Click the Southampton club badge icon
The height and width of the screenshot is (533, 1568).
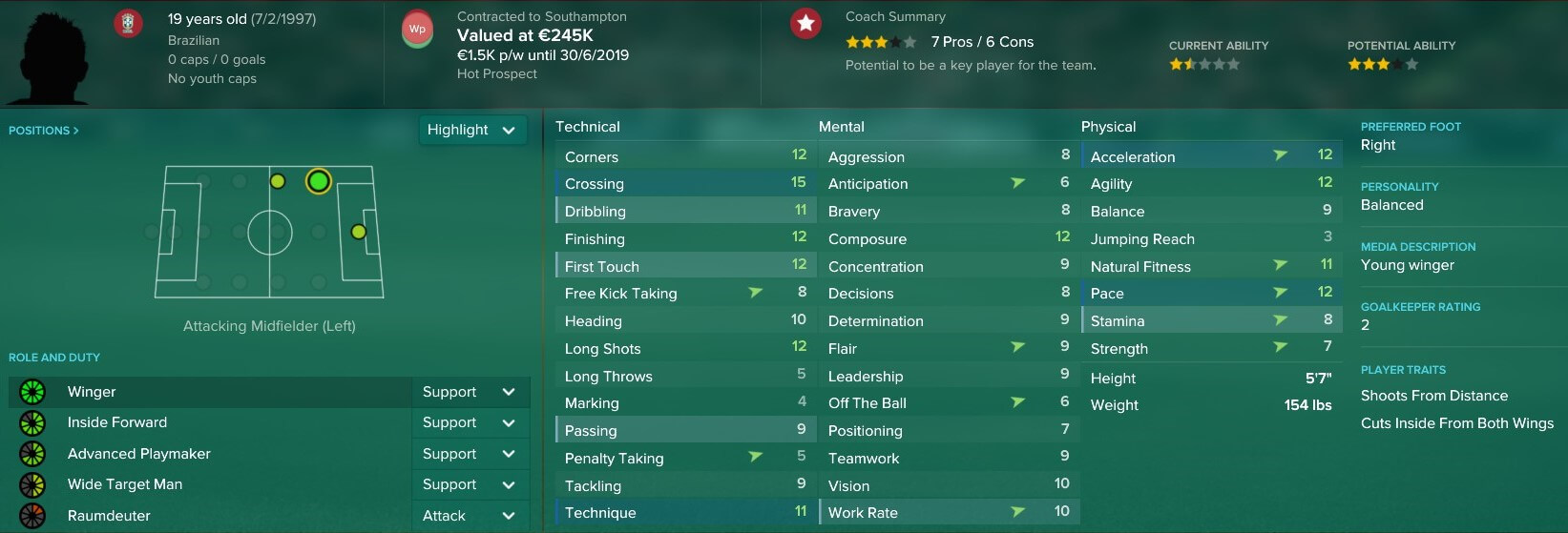[x=418, y=29]
